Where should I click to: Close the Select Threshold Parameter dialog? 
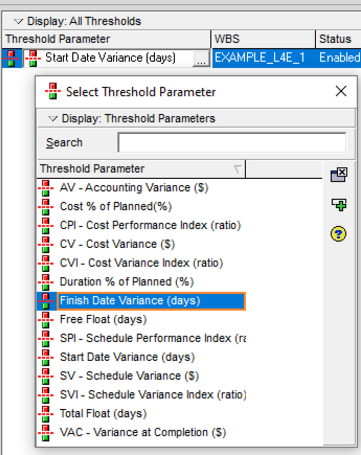[341, 91]
